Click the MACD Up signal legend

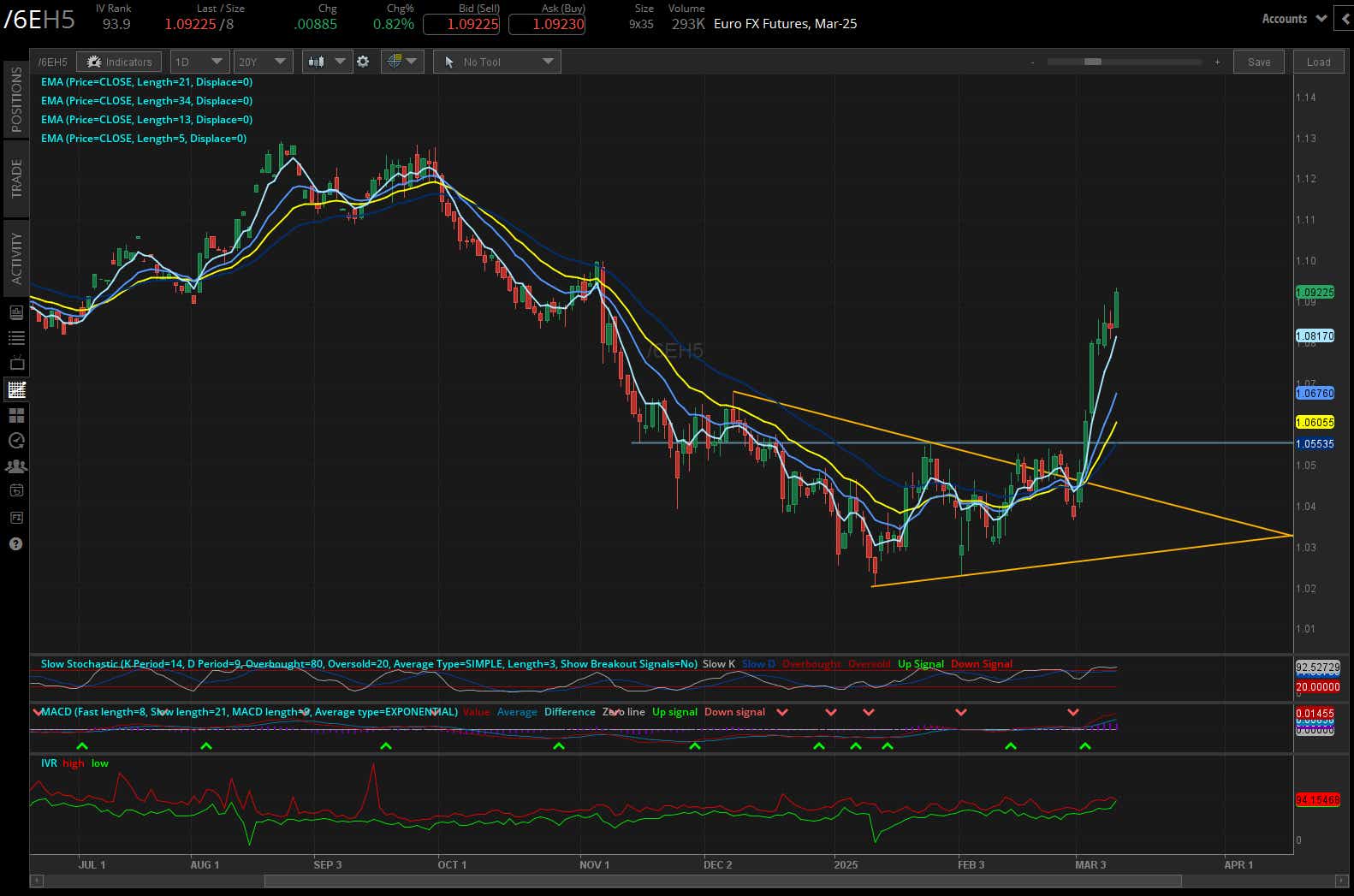pos(674,712)
